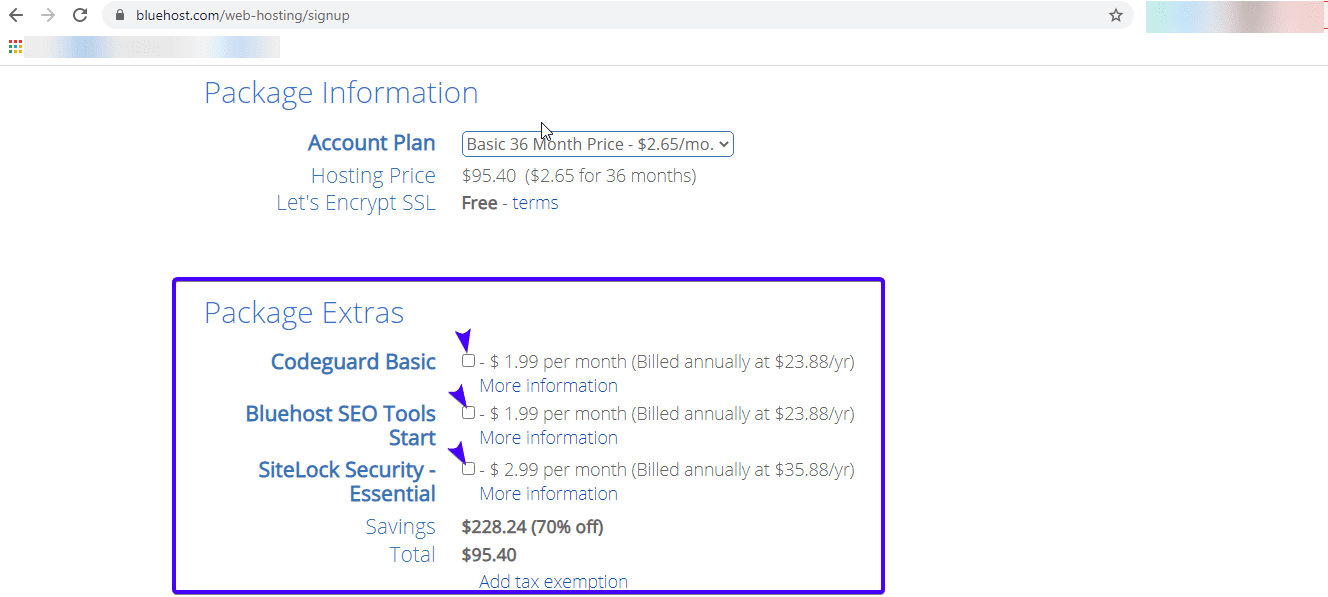Click the SiteLock Security - Essential label
This screenshot has width=1328, height=597.
[347, 482]
